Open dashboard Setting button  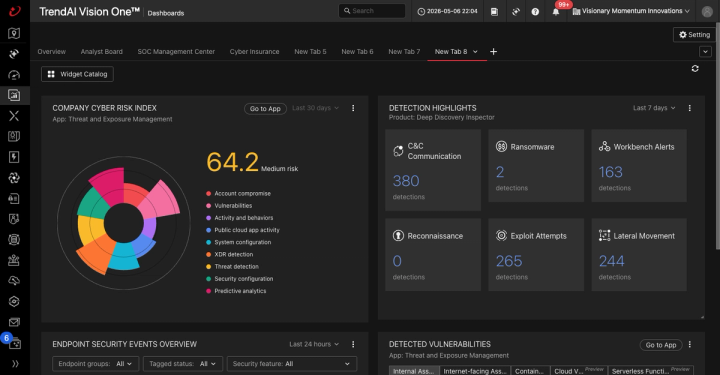click(x=694, y=35)
